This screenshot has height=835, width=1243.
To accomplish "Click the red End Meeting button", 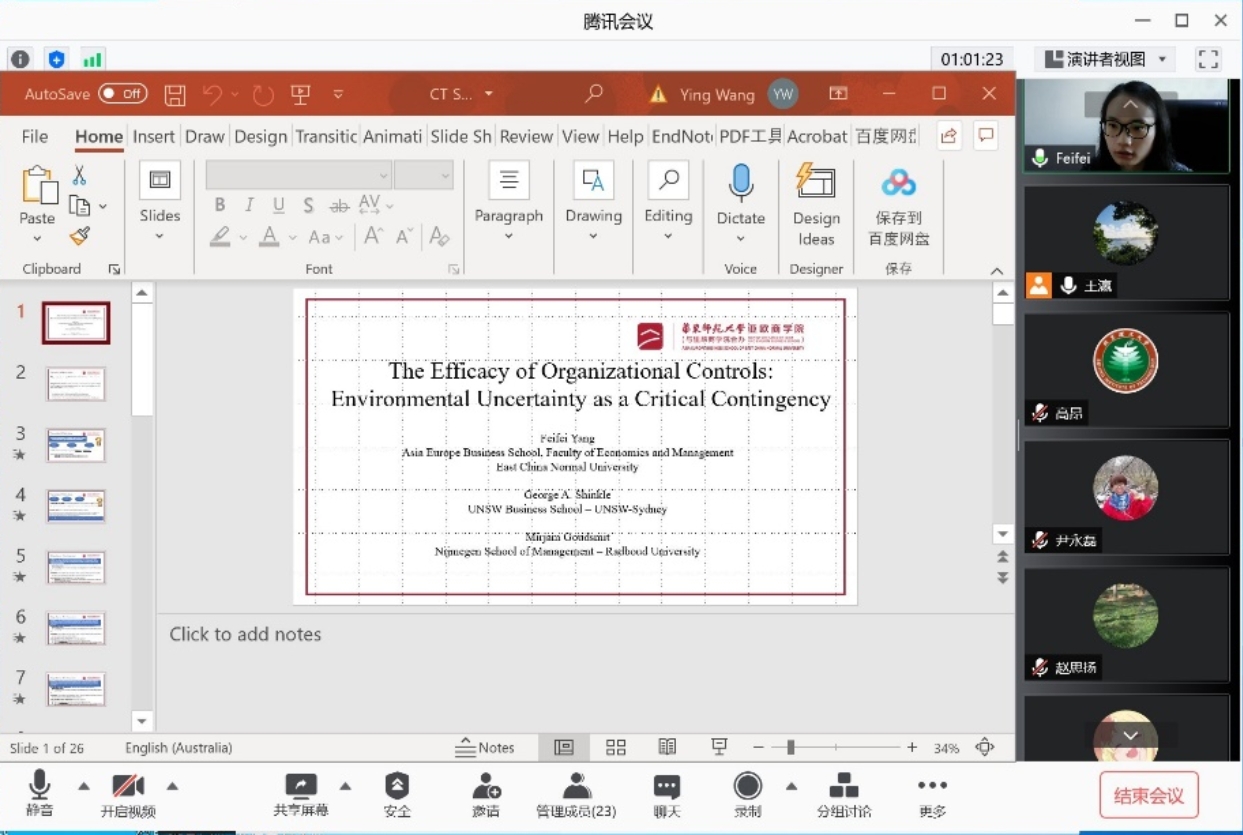I will 1148,796.
